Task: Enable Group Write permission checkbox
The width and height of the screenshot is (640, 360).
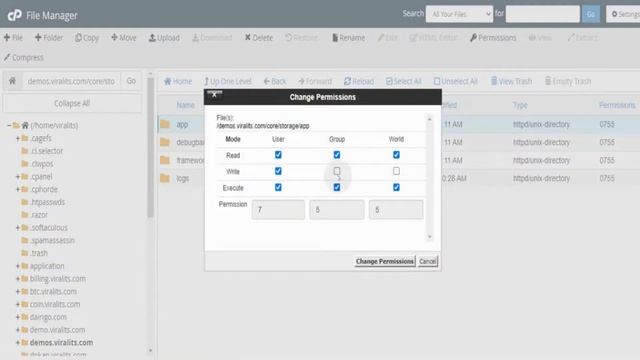Action: point(337,171)
